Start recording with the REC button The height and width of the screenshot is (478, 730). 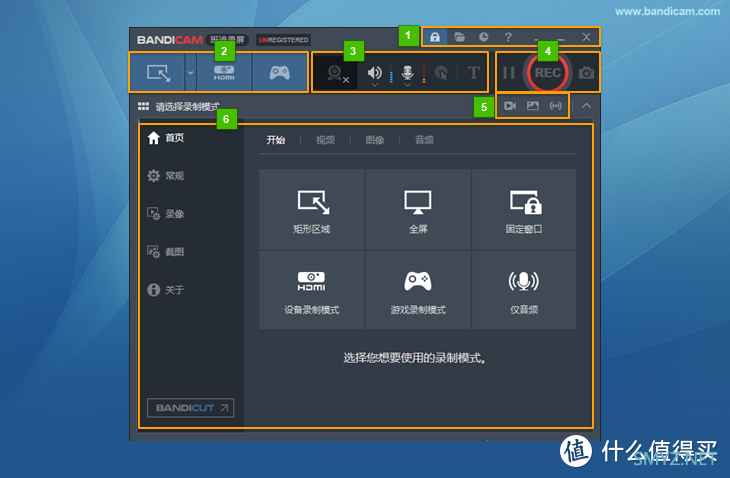coord(548,73)
